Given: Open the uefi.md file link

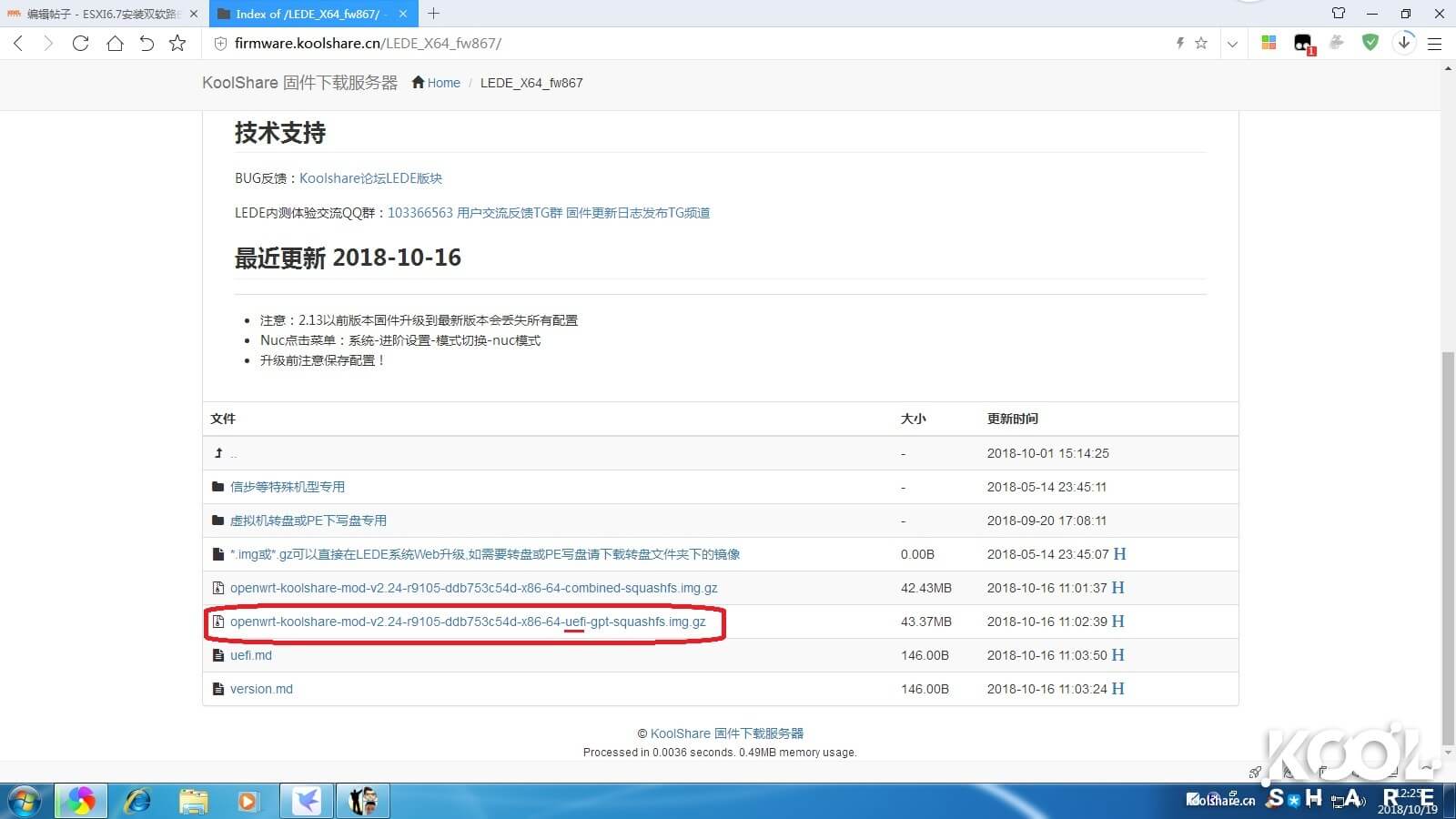Looking at the screenshot, I should [x=250, y=654].
